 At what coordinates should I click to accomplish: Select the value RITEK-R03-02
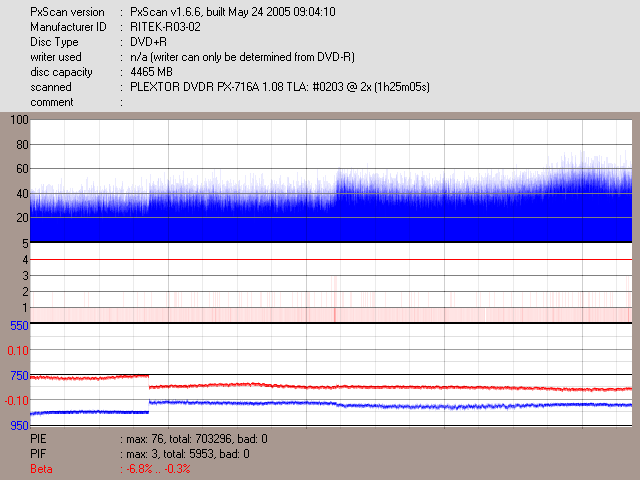[165, 27]
